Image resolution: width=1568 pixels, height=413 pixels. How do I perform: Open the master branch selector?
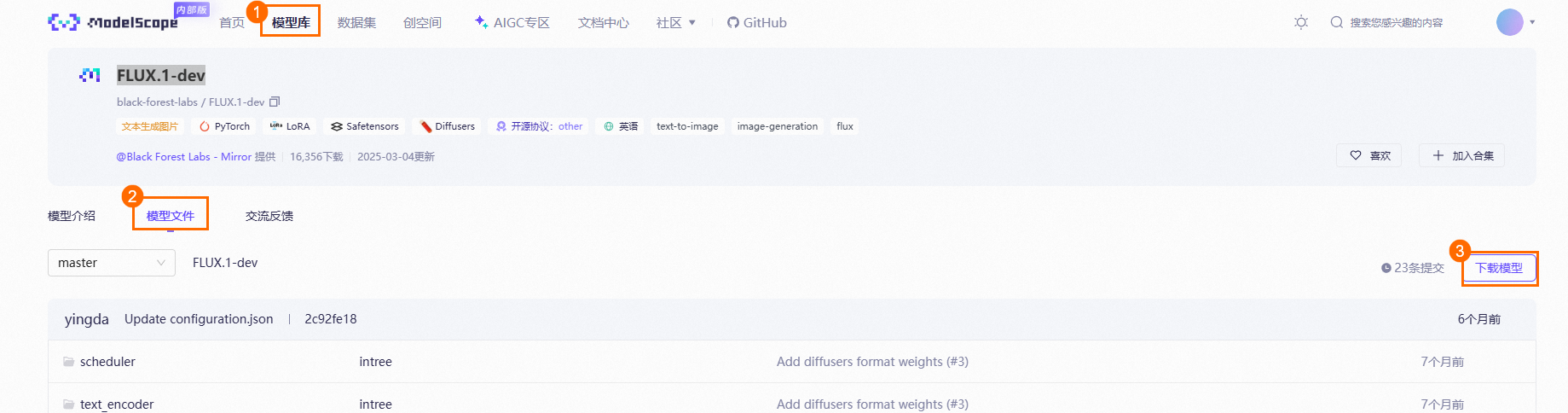coord(112,263)
